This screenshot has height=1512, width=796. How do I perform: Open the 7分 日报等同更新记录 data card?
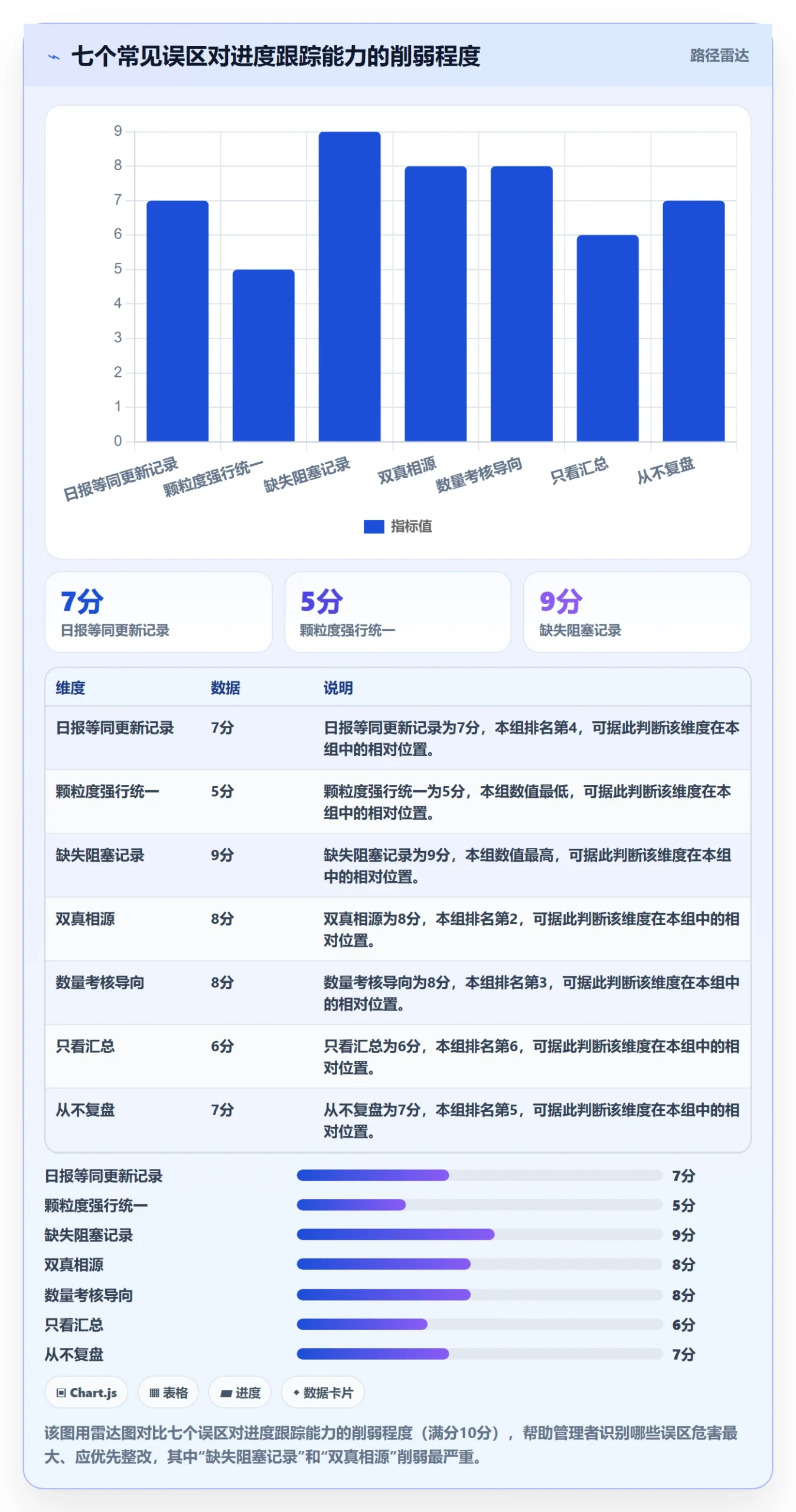158,611
